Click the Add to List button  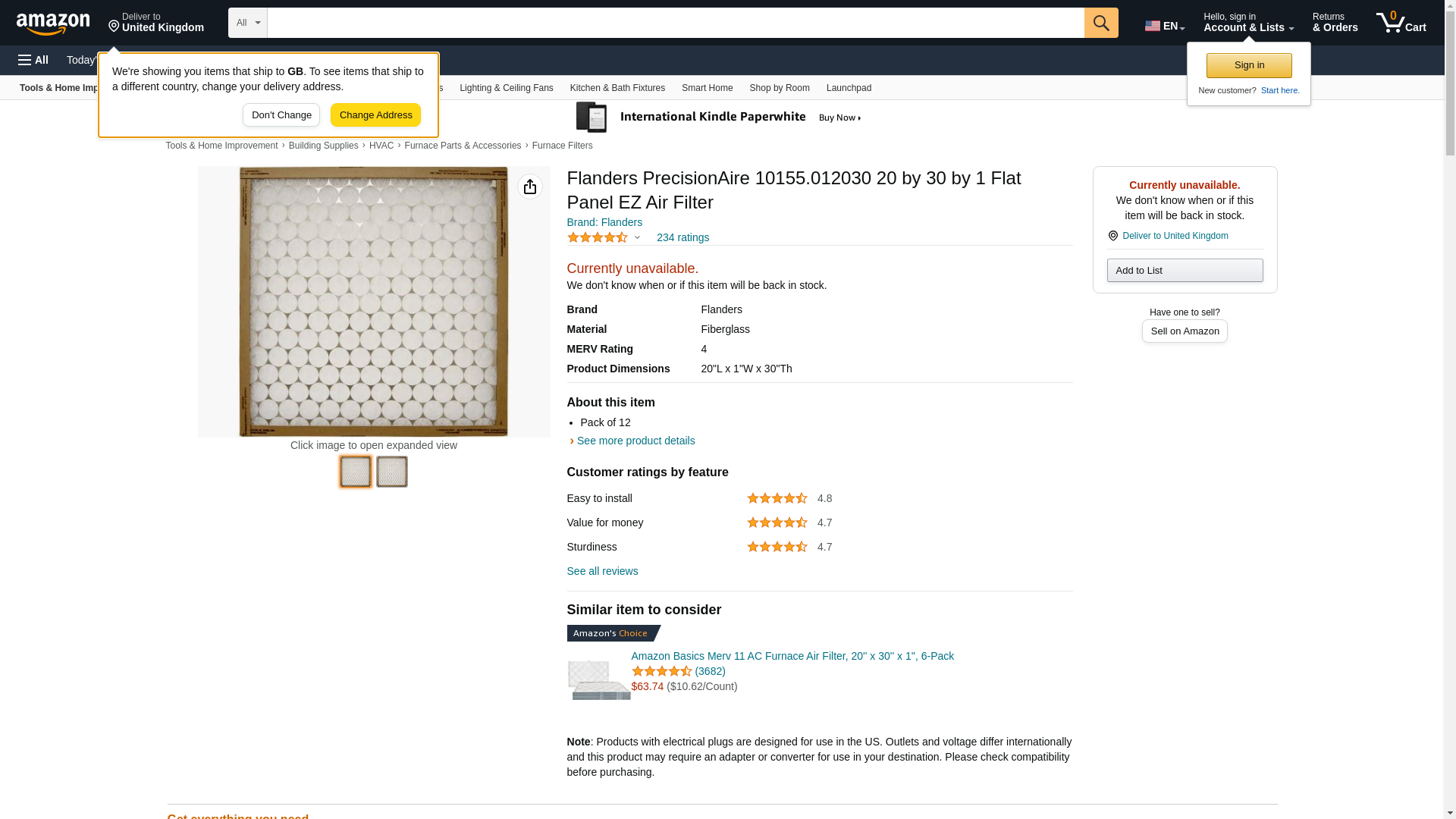1184,271
